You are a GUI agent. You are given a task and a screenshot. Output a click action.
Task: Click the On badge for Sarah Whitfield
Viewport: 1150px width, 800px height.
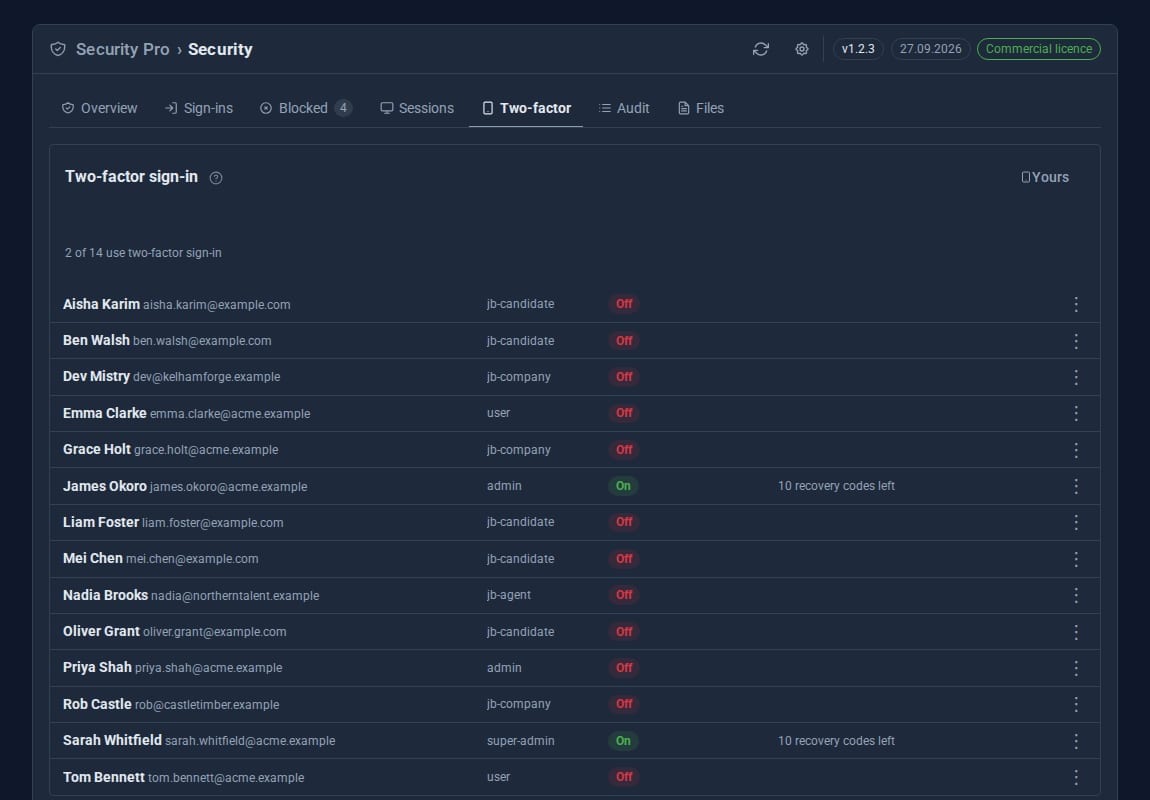pos(623,741)
